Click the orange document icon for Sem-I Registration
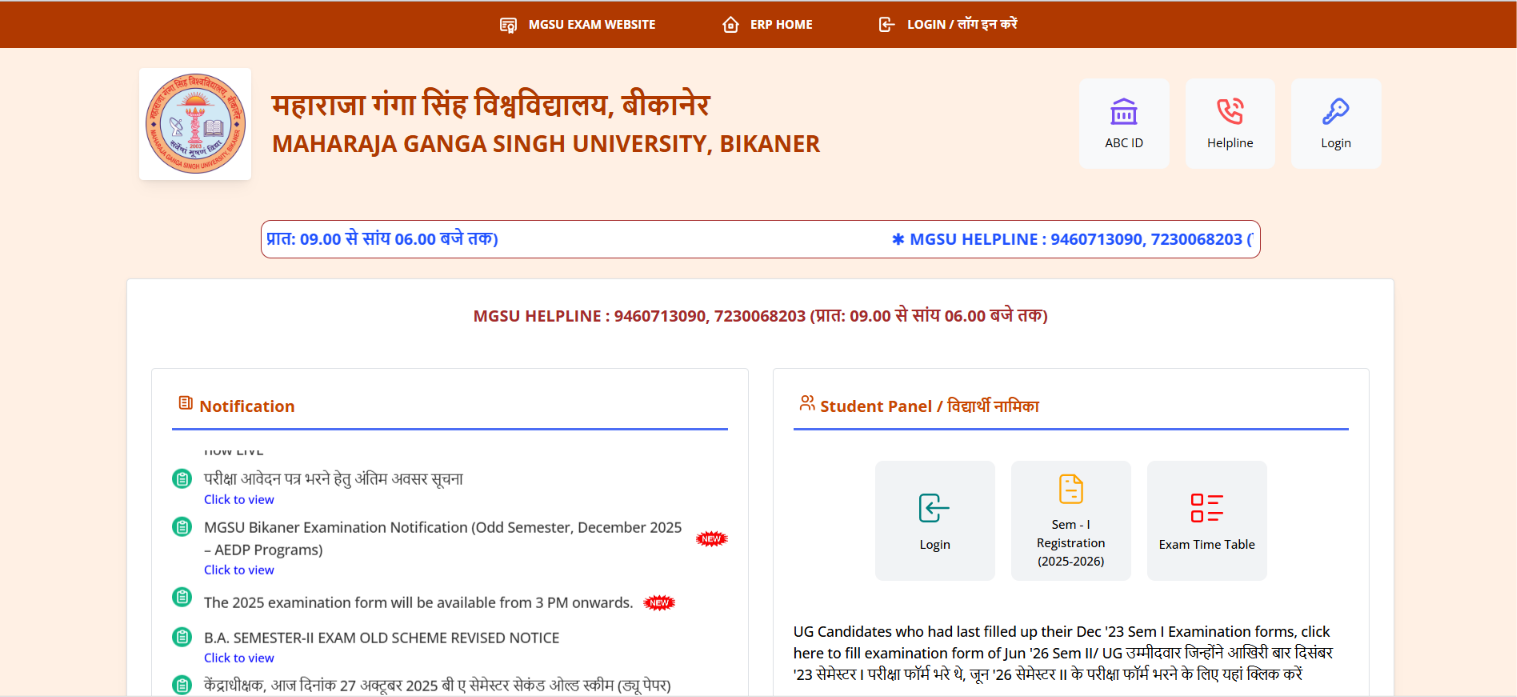The width and height of the screenshot is (1517, 697). (1071, 489)
